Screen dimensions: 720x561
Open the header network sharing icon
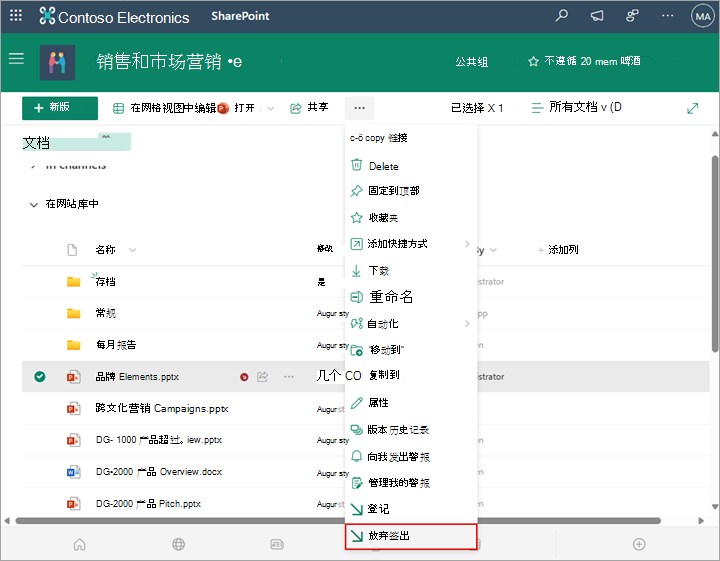632,16
